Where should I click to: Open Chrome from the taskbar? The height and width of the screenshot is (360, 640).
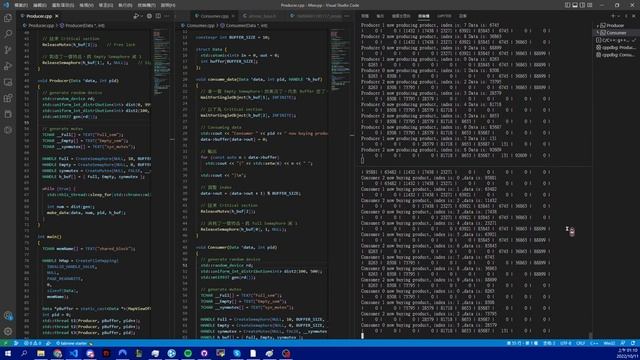tap(57, 353)
